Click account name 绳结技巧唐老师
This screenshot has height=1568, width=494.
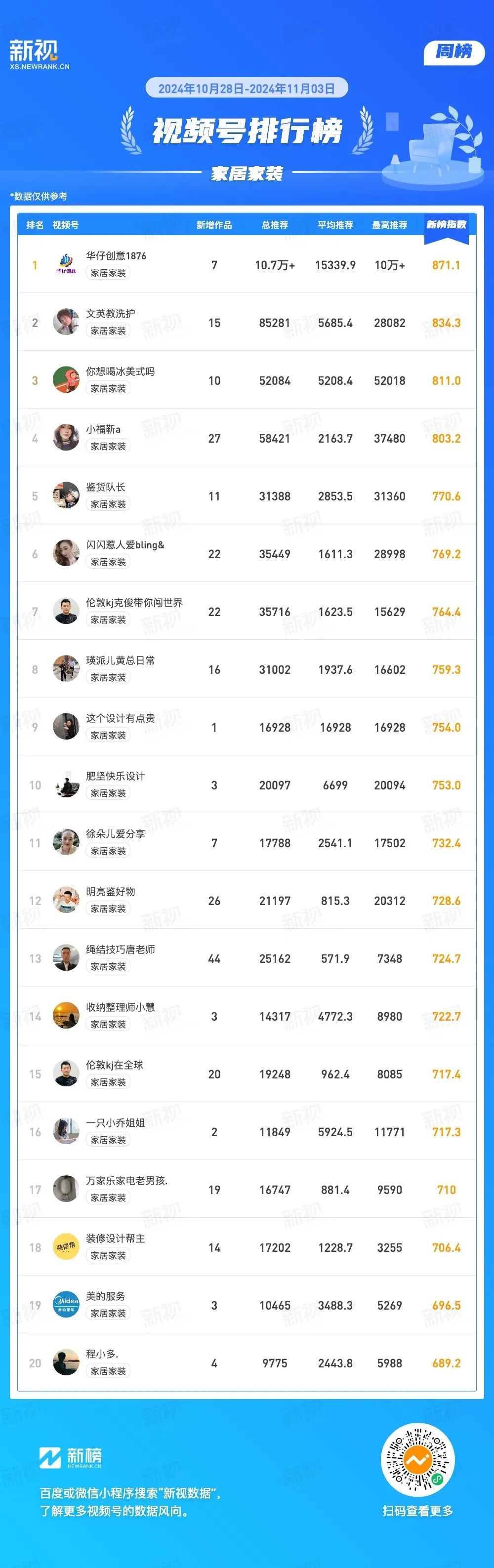click(121, 949)
